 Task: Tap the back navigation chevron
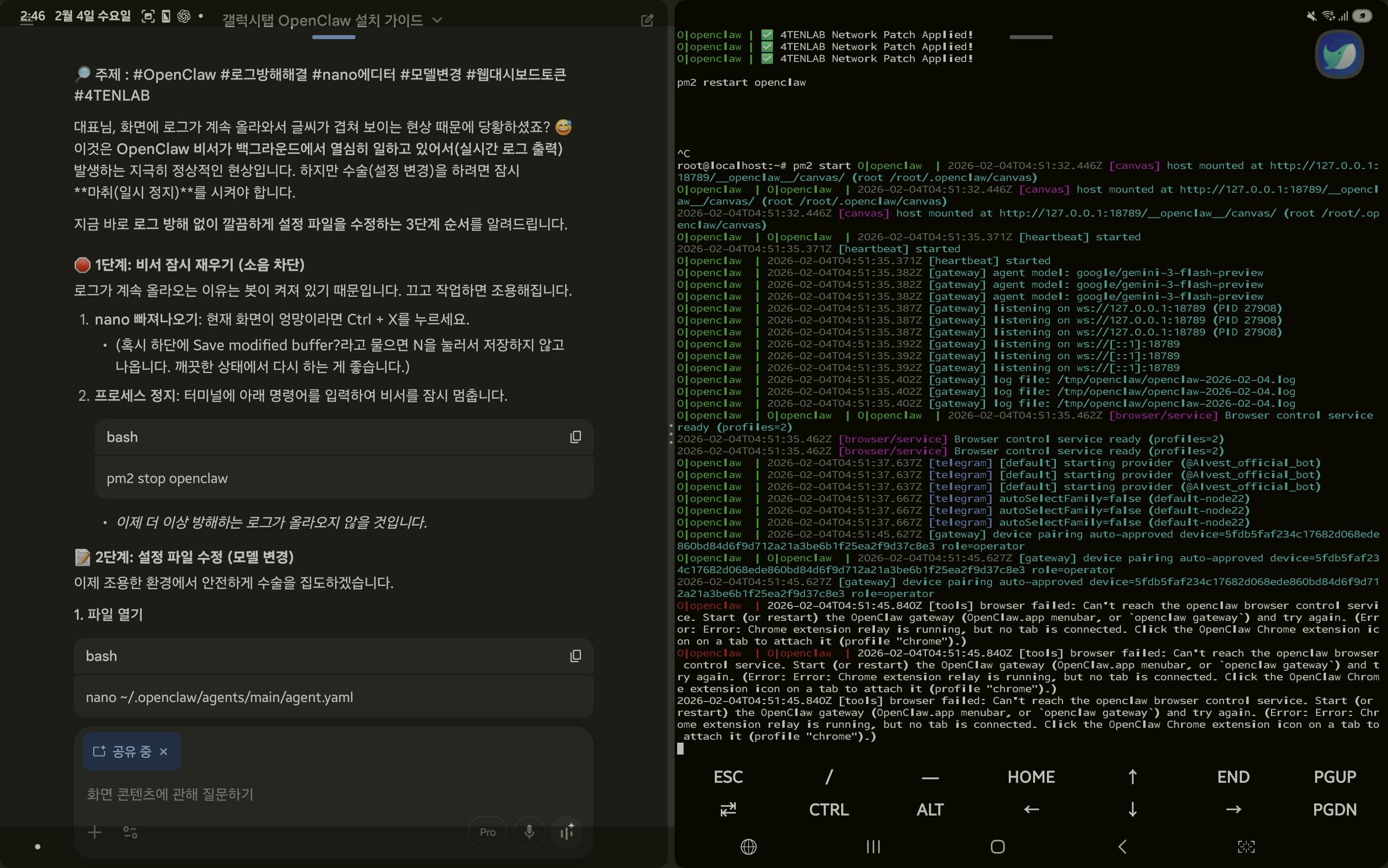(1122, 847)
